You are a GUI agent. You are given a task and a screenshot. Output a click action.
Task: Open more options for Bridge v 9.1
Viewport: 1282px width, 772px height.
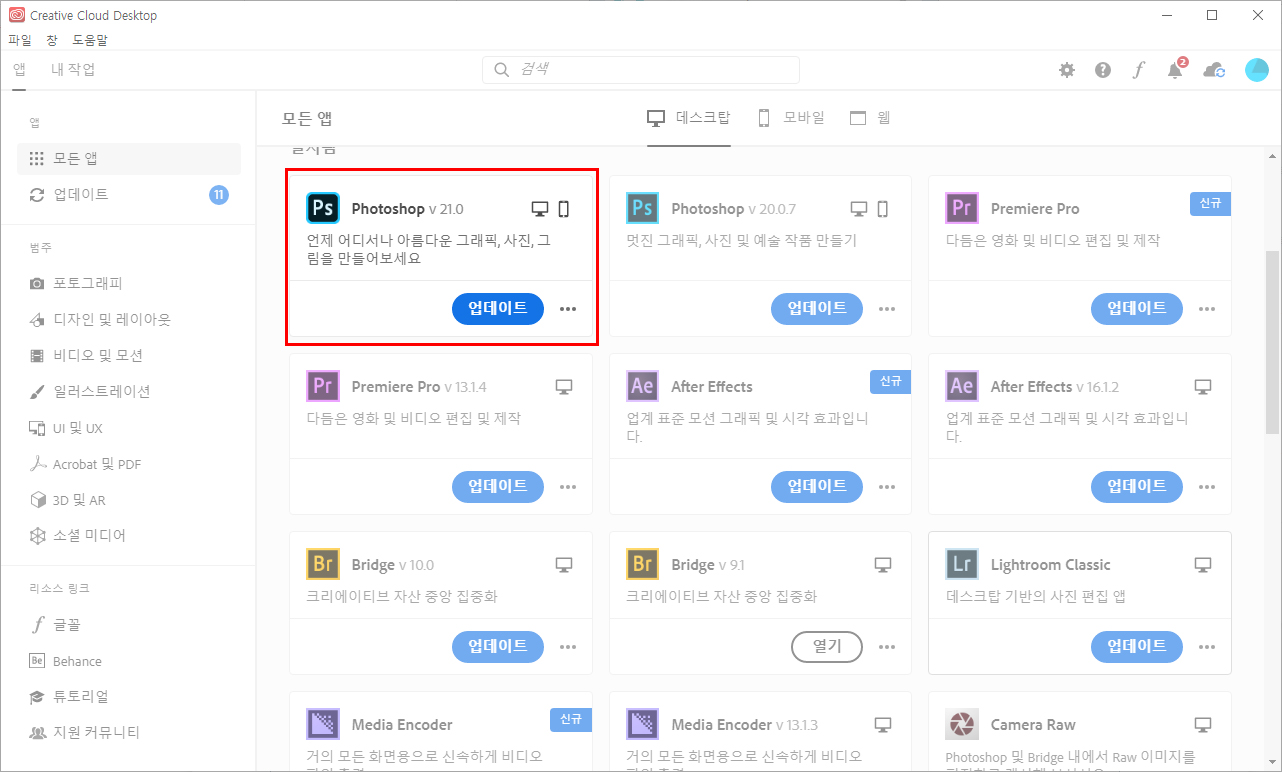(887, 647)
